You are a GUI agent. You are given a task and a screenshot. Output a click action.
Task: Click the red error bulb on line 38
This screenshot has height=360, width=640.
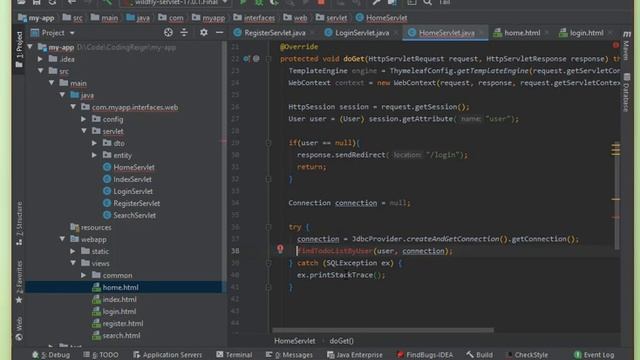280,249
